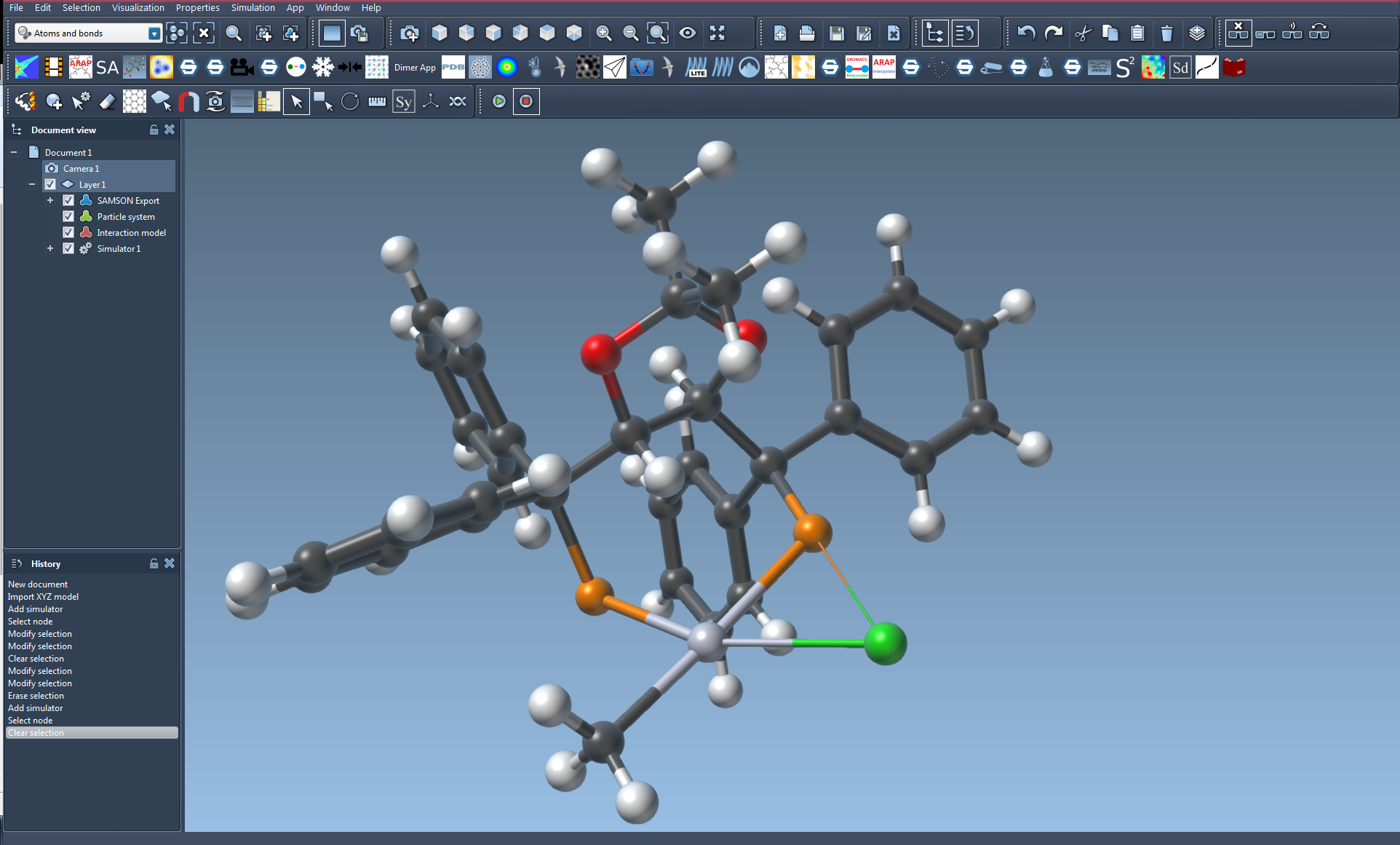Expand the Simulator 1 node
The height and width of the screenshot is (845, 1400).
point(50,248)
